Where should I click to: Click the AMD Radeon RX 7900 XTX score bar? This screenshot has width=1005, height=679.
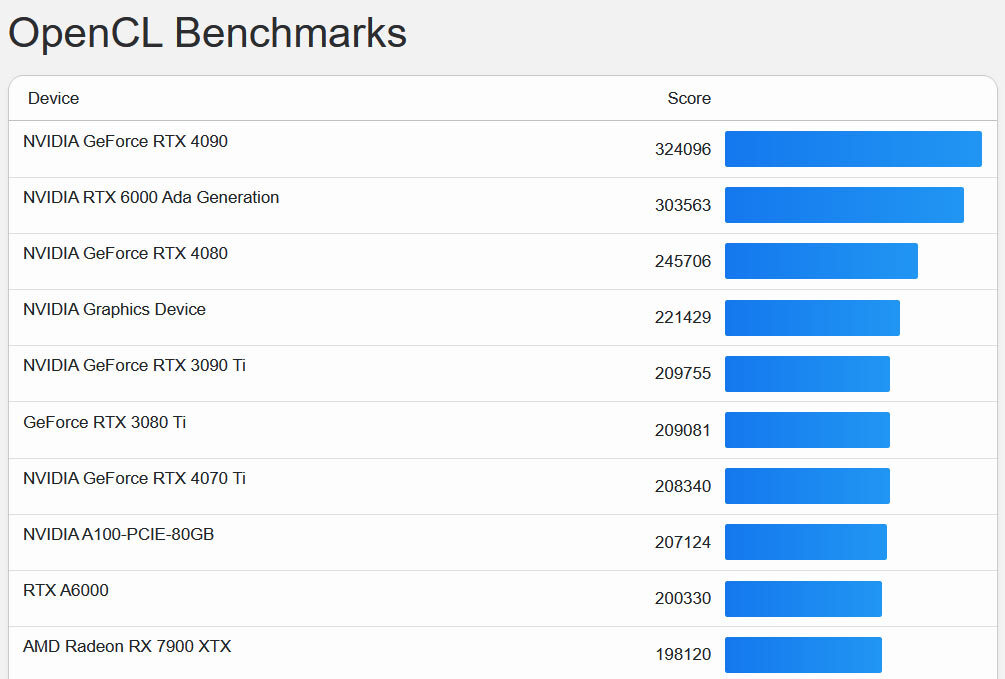coord(803,655)
